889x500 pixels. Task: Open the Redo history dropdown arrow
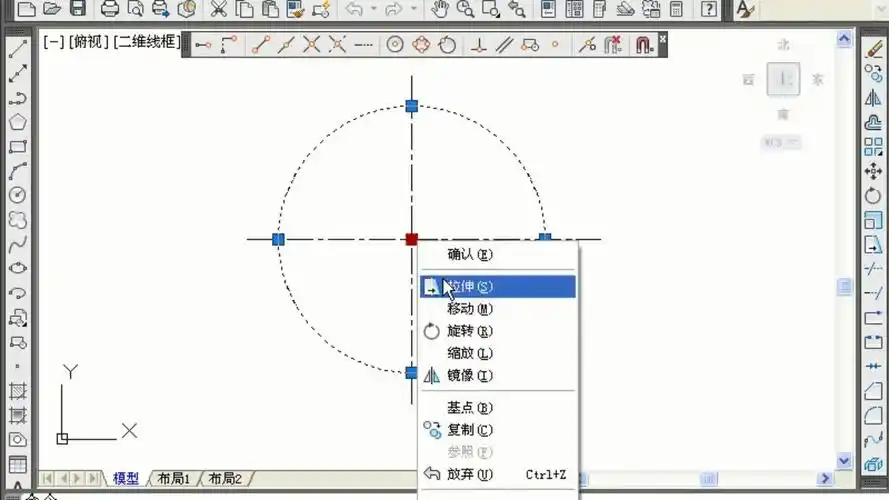(414, 9)
